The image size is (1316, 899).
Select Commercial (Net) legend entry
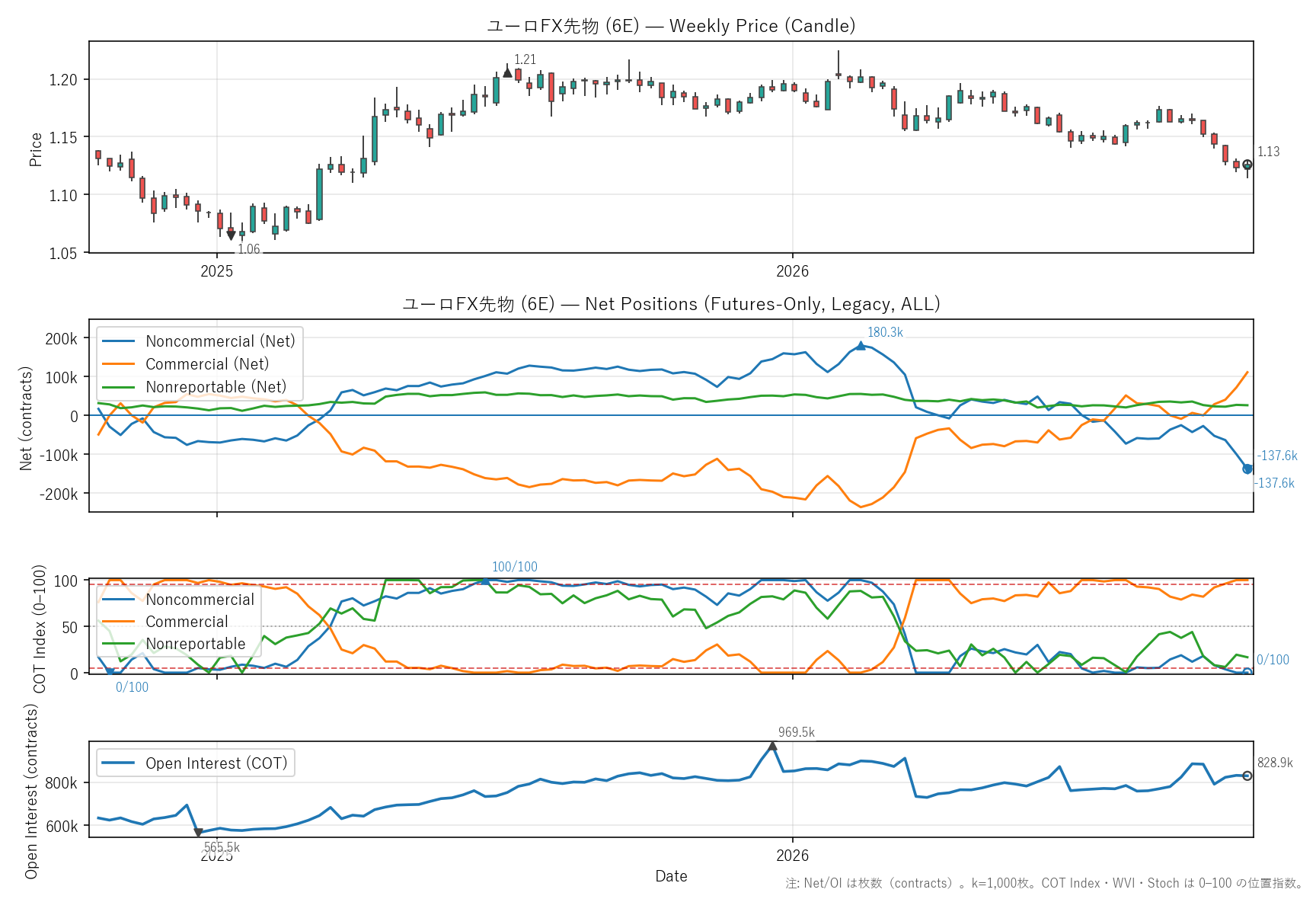[x=185, y=364]
